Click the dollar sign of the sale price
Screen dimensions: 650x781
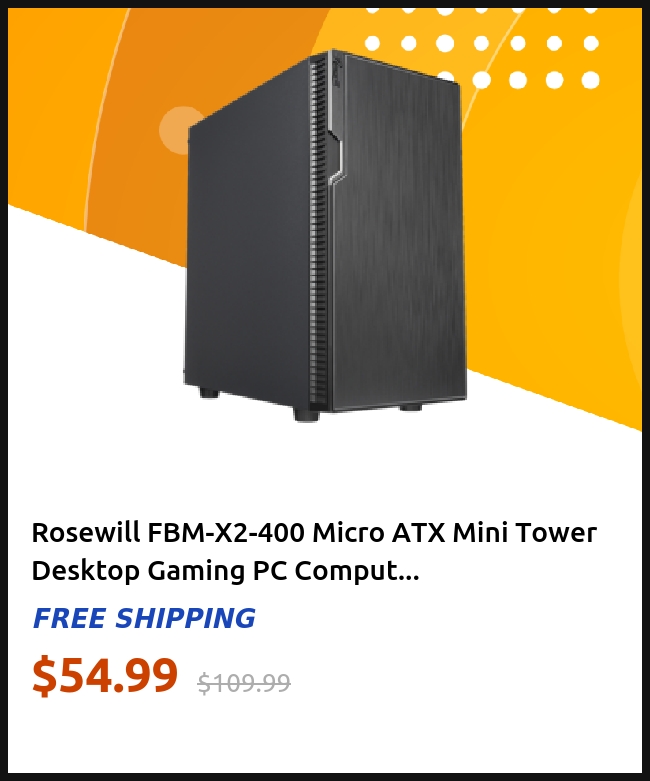point(43,676)
